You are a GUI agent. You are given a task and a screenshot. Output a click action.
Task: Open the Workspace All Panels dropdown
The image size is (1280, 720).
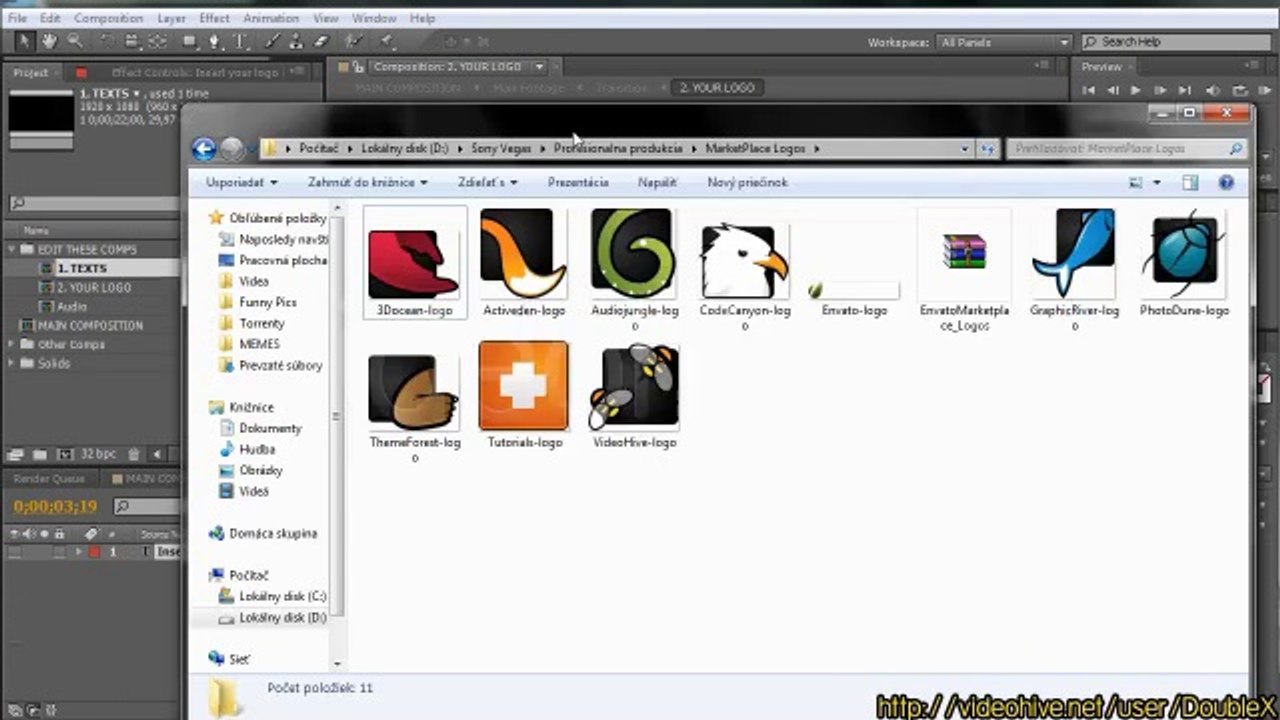pos(1003,42)
